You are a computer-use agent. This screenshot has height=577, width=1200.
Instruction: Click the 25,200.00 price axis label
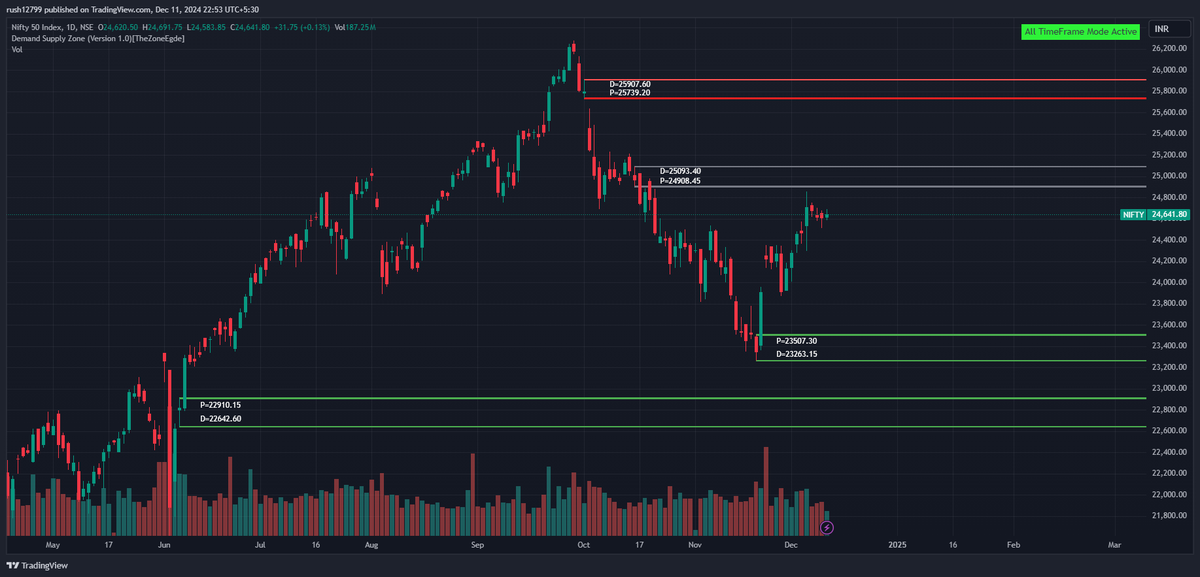point(1168,155)
